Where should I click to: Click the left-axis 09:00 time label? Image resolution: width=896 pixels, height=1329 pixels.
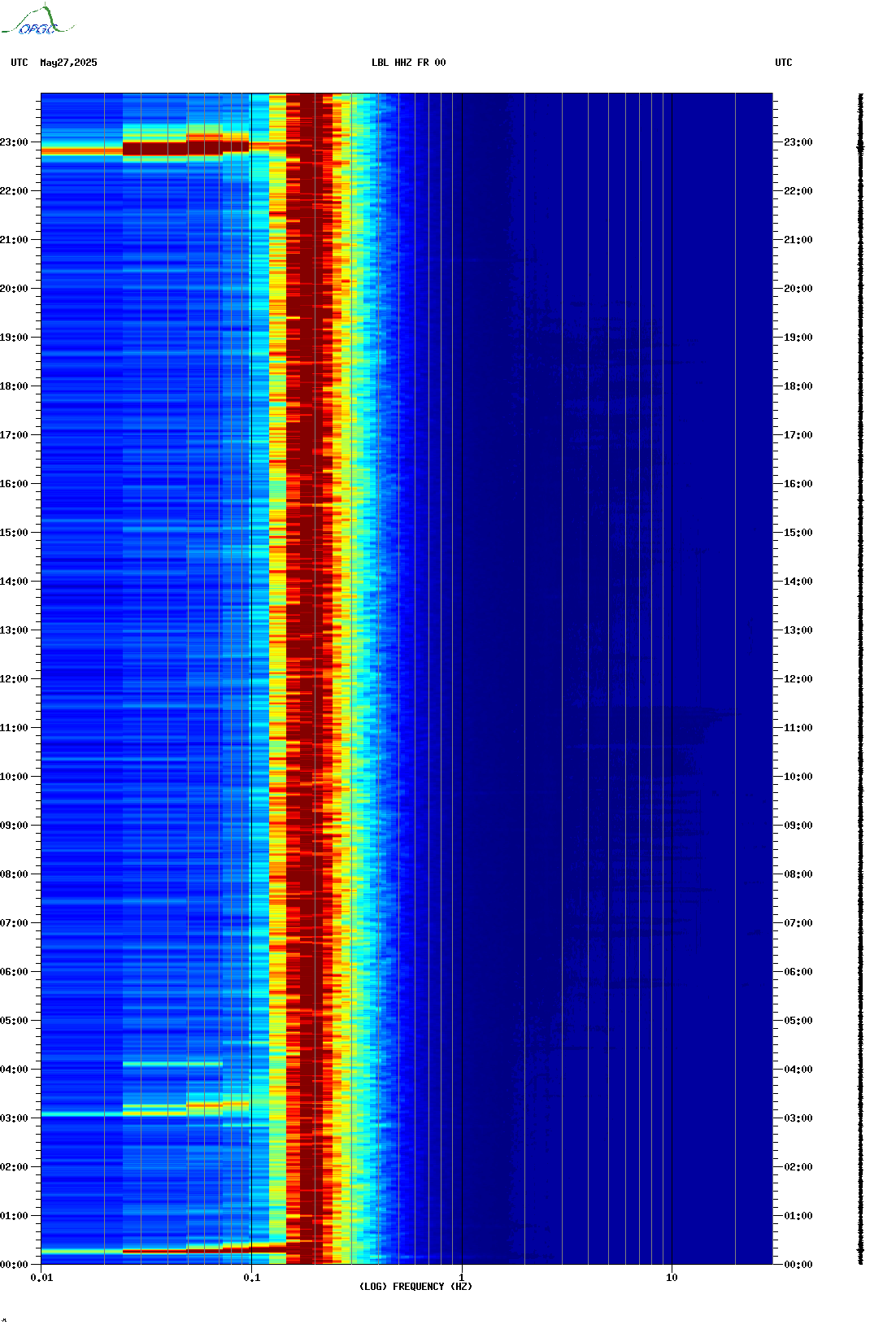tap(14, 826)
